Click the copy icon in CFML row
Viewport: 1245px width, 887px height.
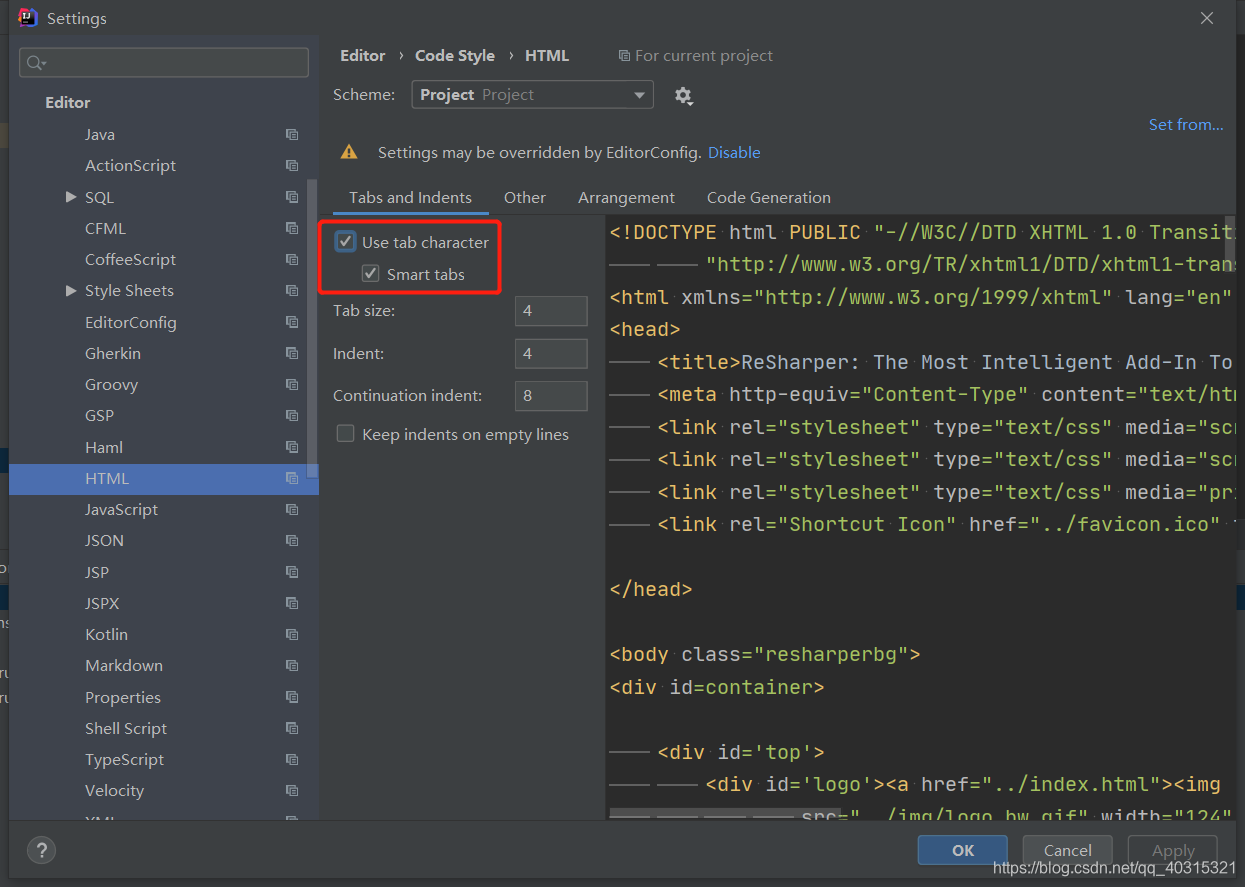(x=292, y=229)
